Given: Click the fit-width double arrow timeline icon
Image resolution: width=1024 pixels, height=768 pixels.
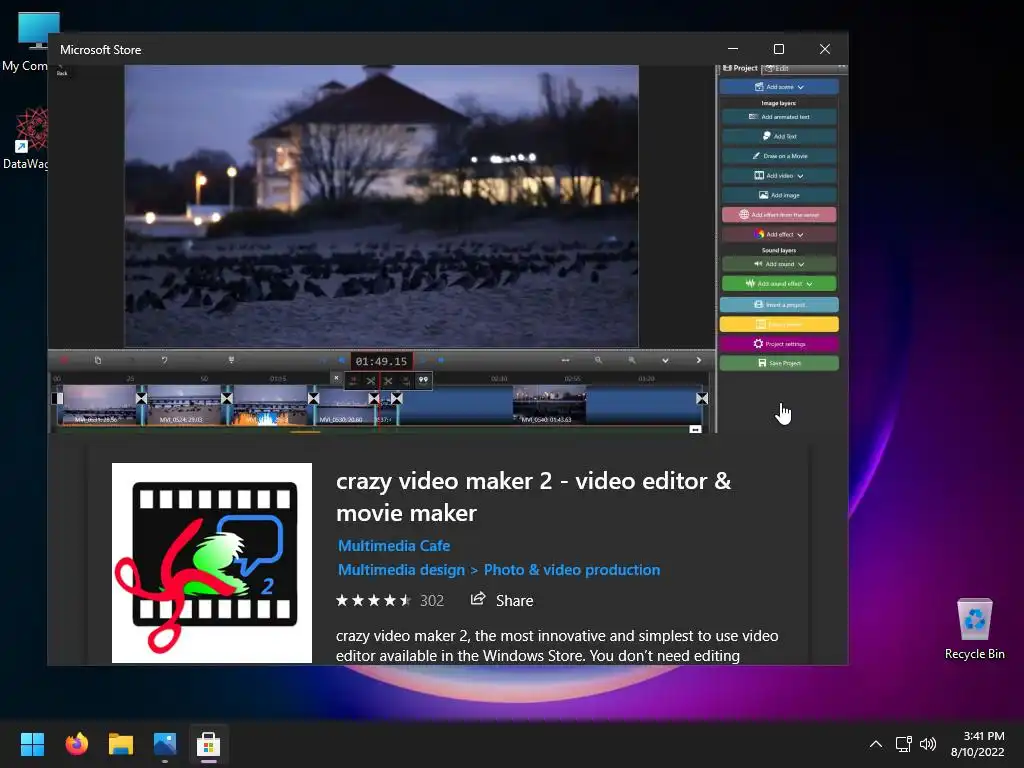Looking at the screenshot, I should [x=566, y=360].
